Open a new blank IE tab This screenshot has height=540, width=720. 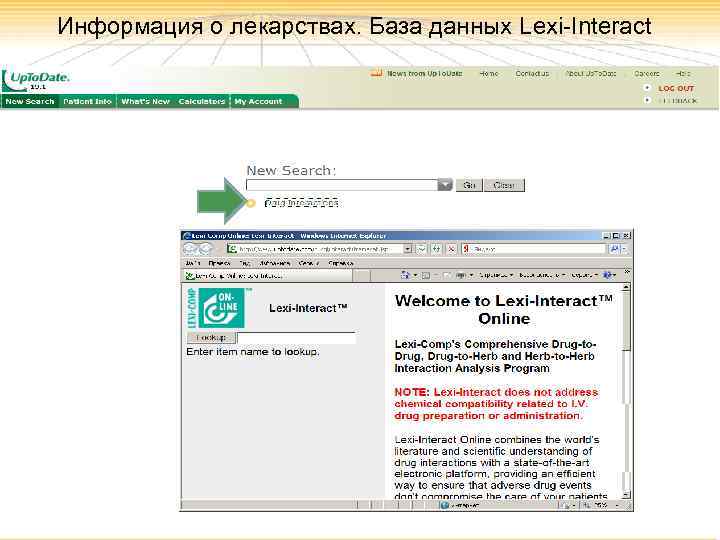pos(361,276)
